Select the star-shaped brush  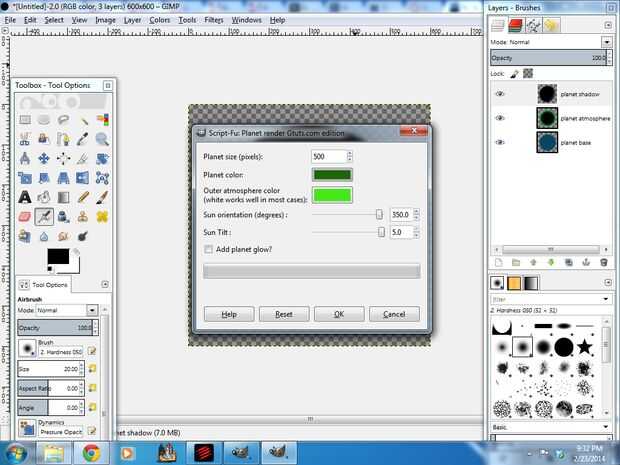pyautogui.click(x=584, y=347)
